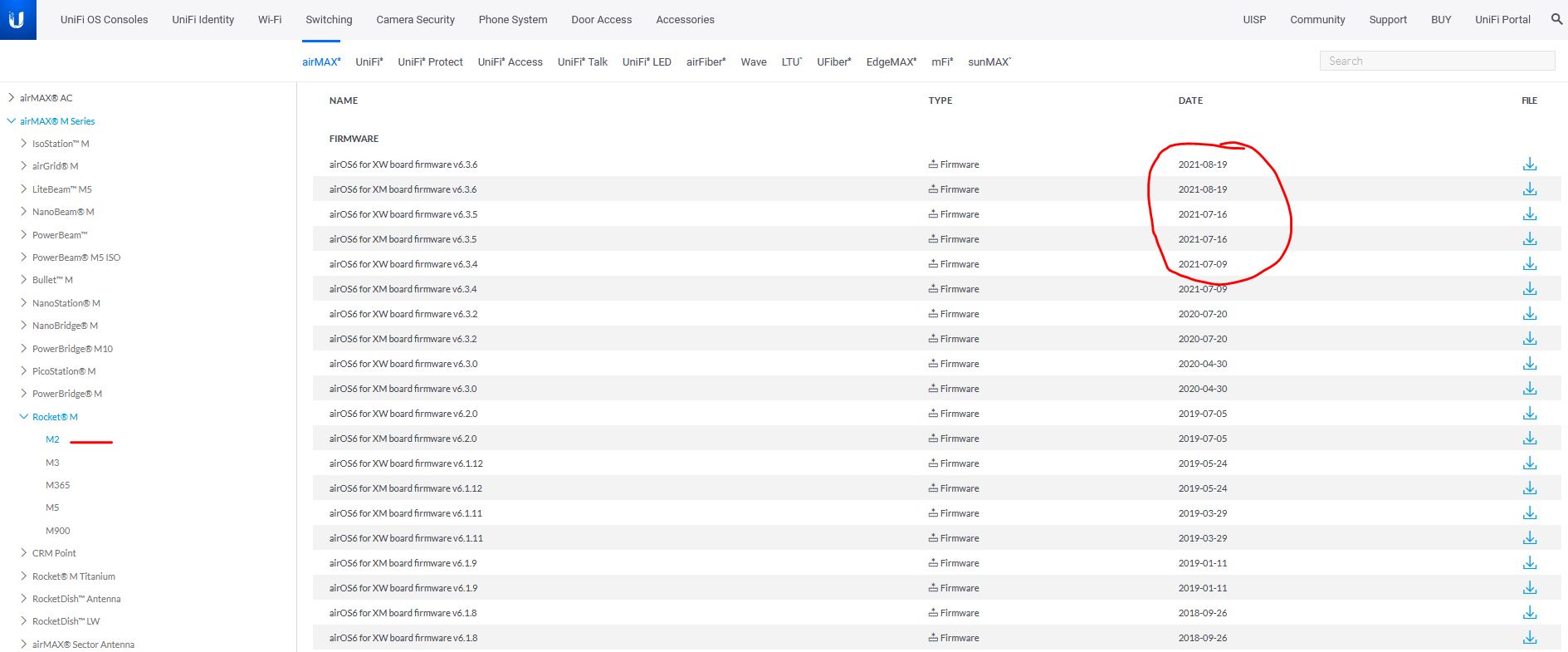Open the UniFi OS Consoles menu
Screen dimensions: 1568x652
coord(104,19)
